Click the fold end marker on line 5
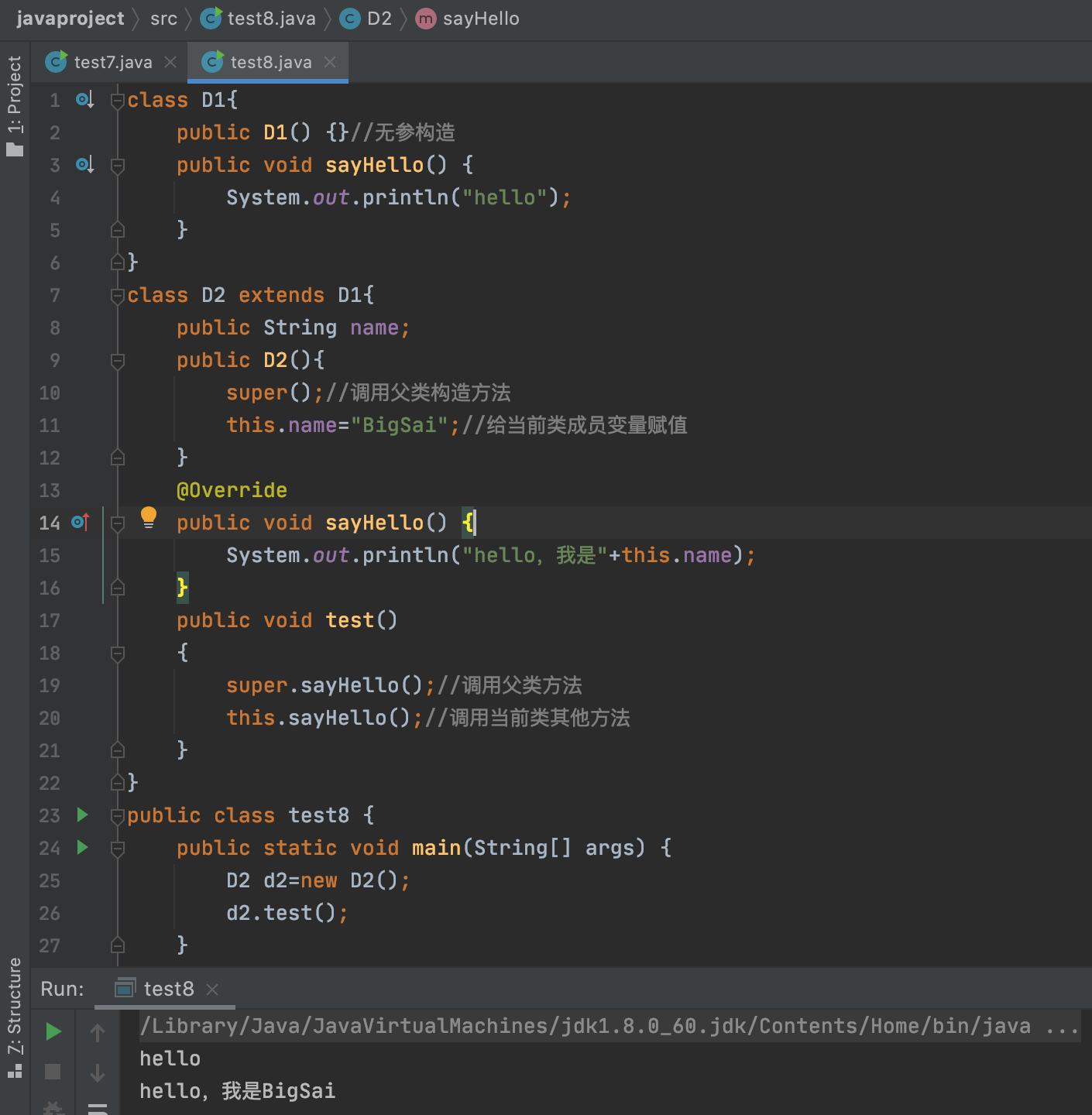1092x1115 pixels. (118, 230)
